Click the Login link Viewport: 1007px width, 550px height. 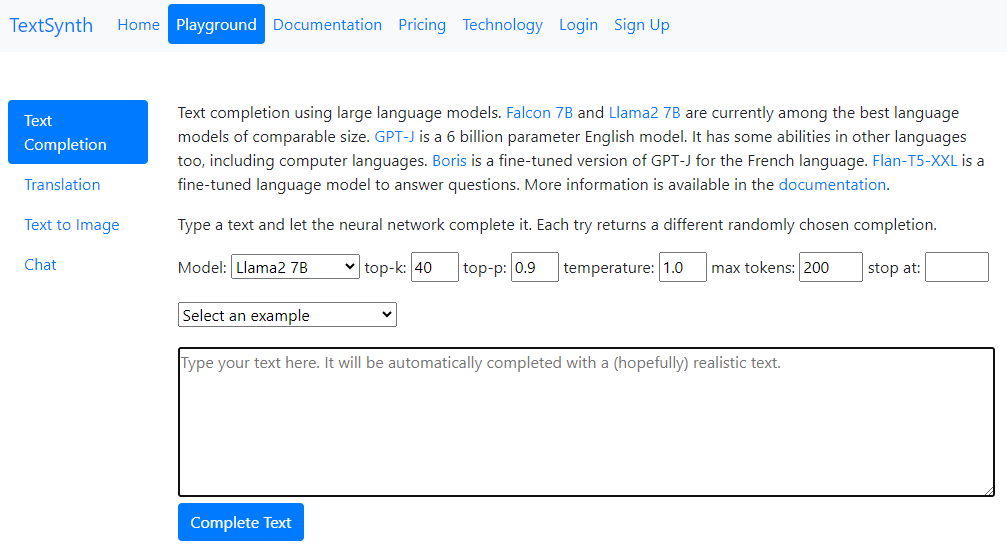click(578, 25)
